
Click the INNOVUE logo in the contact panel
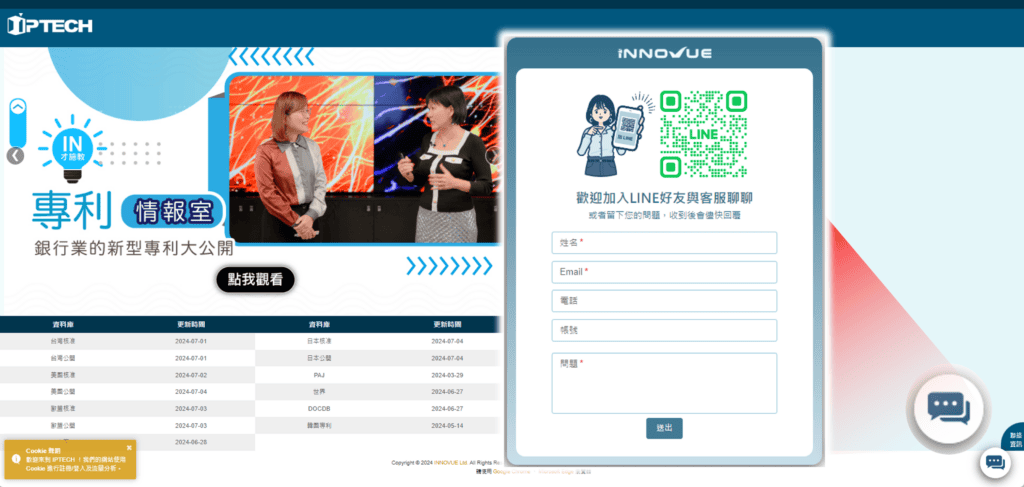[664, 53]
